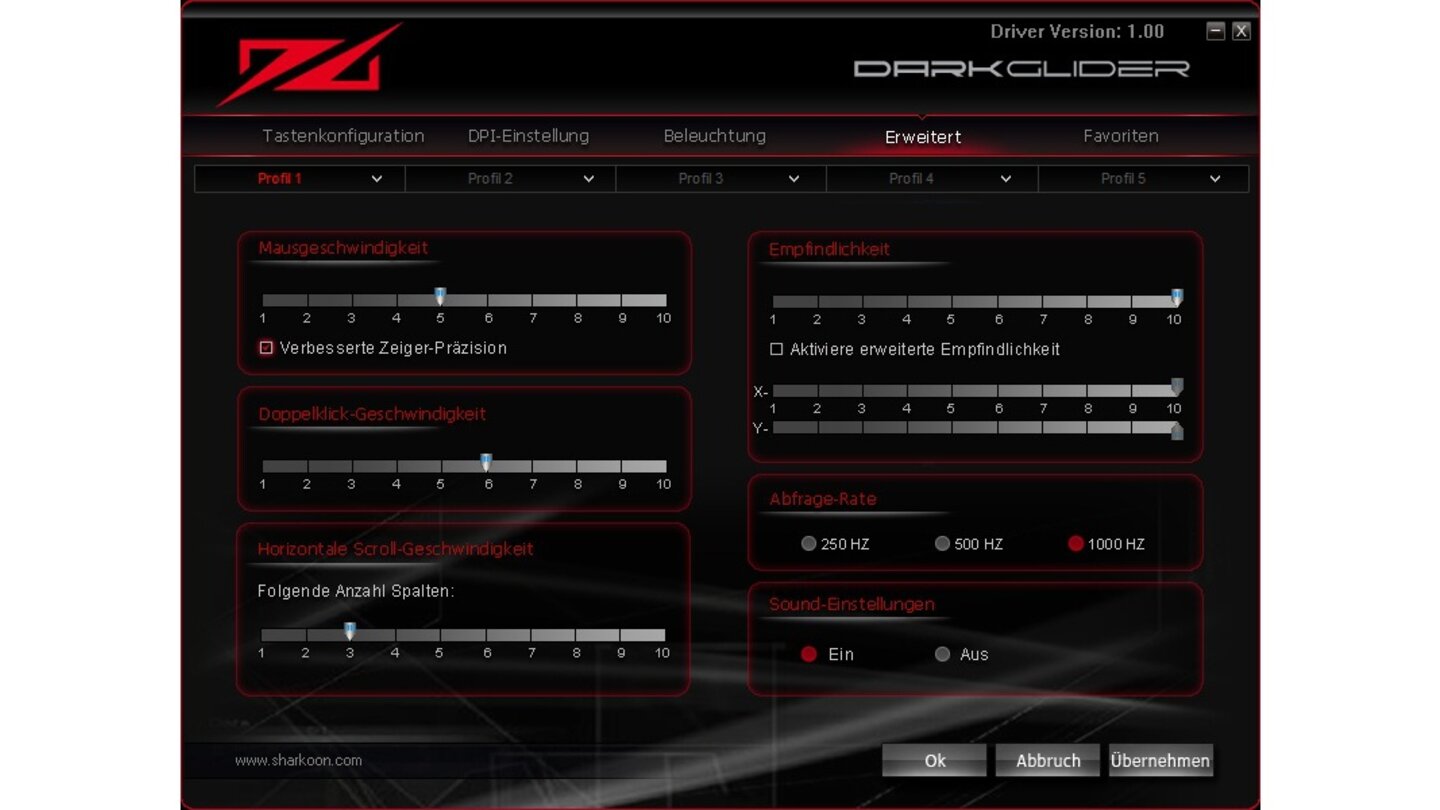Click the Doppelklick-Geschwindigkeit slider handle
1440x810 pixels.
tap(486, 463)
